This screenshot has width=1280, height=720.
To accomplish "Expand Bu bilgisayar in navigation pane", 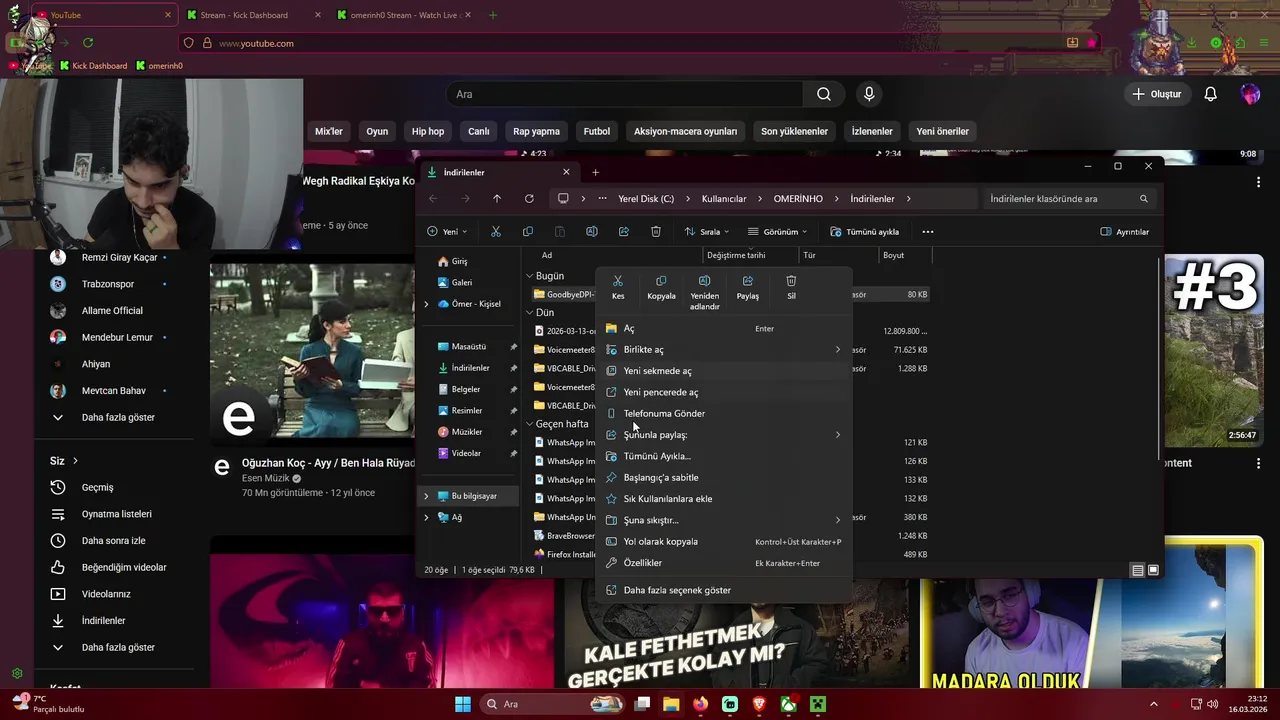I will [x=427, y=496].
